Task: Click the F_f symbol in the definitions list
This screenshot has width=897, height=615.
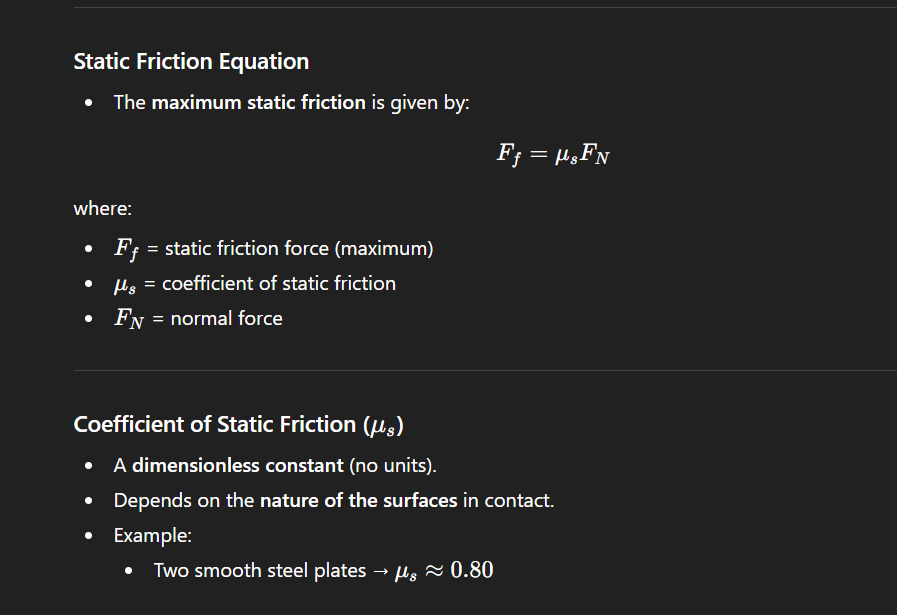Action: (127, 249)
